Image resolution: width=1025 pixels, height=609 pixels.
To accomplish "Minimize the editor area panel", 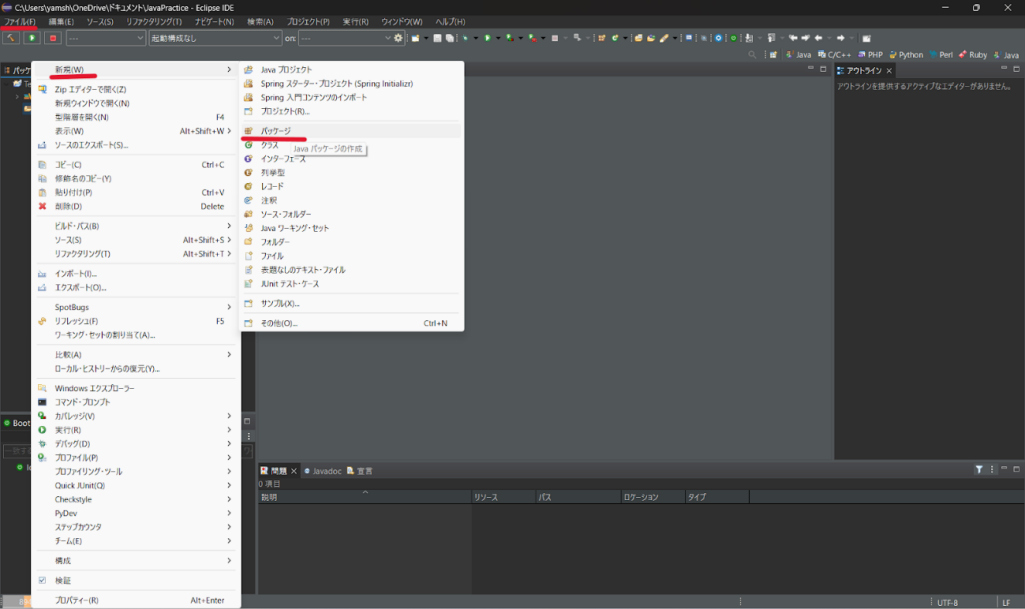I will point(811,68).
